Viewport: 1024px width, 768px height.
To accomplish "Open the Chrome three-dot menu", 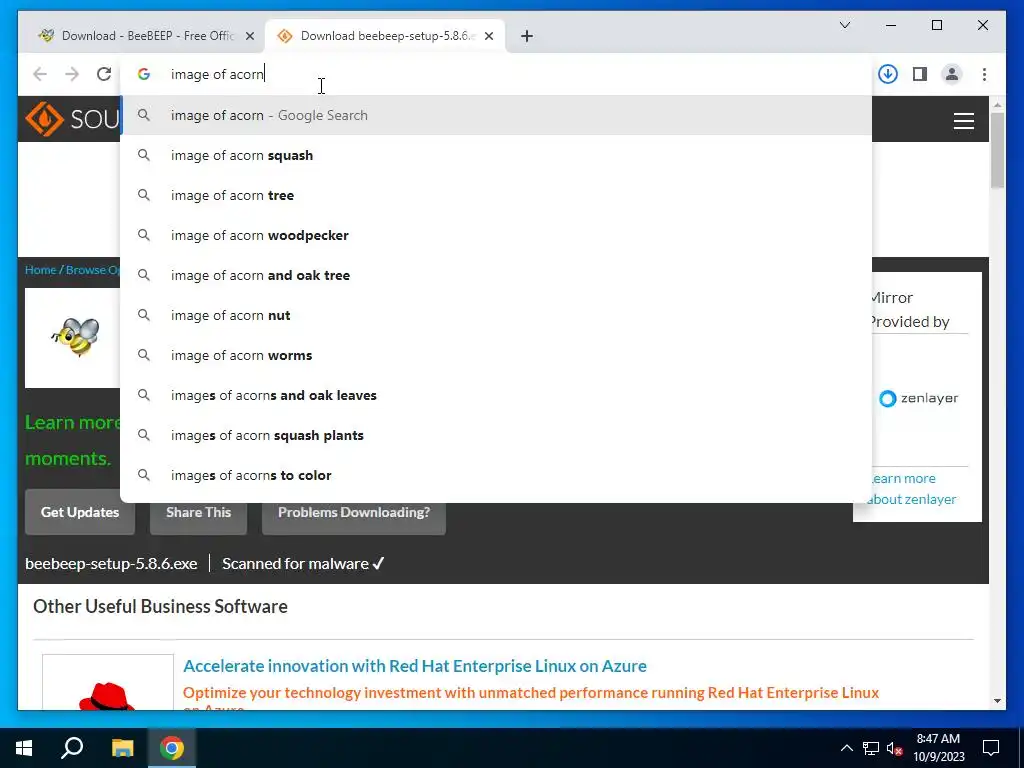I will click(x=984, y=74).
